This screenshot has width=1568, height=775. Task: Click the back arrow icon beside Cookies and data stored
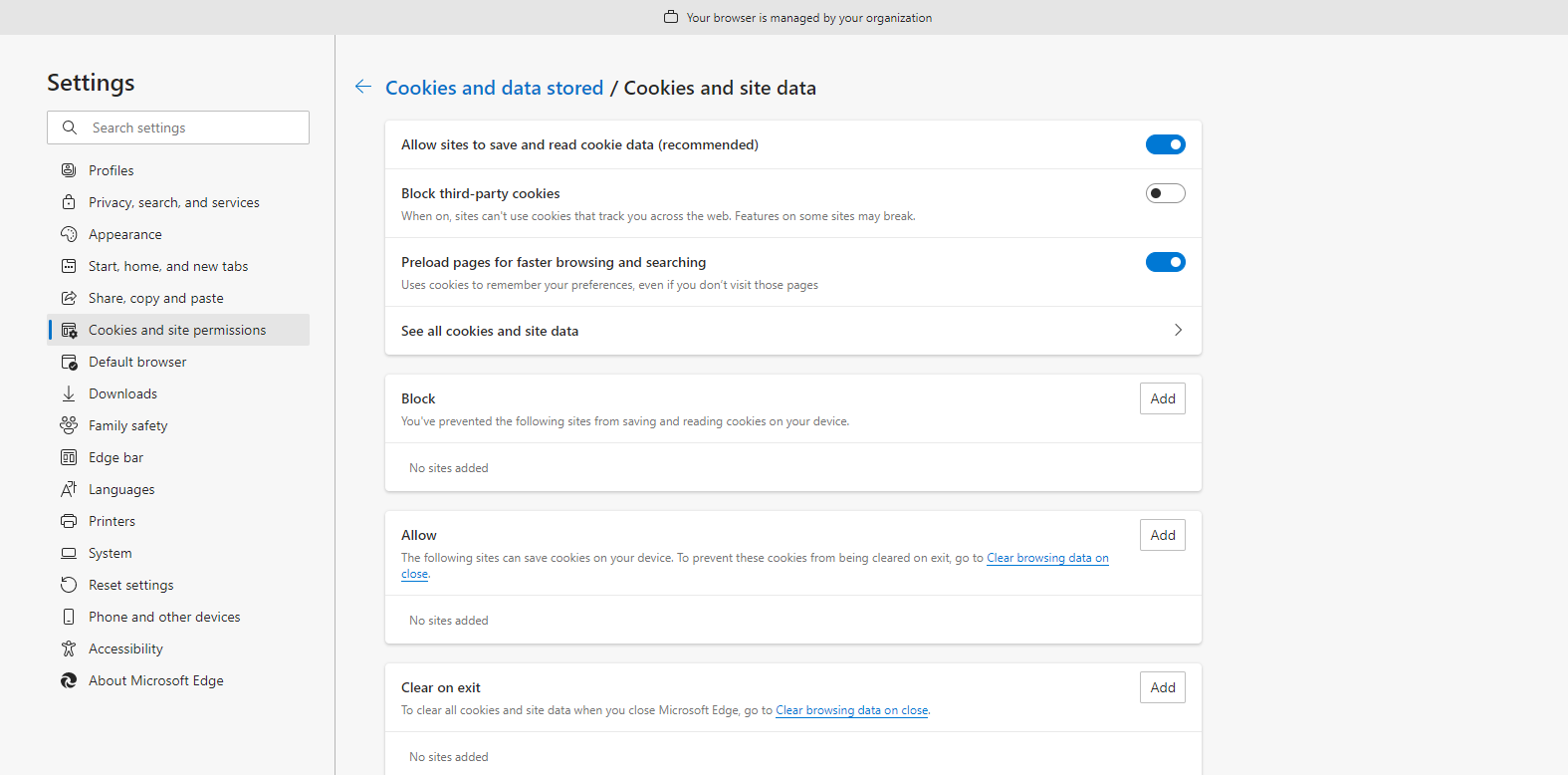tap(363, 87)
